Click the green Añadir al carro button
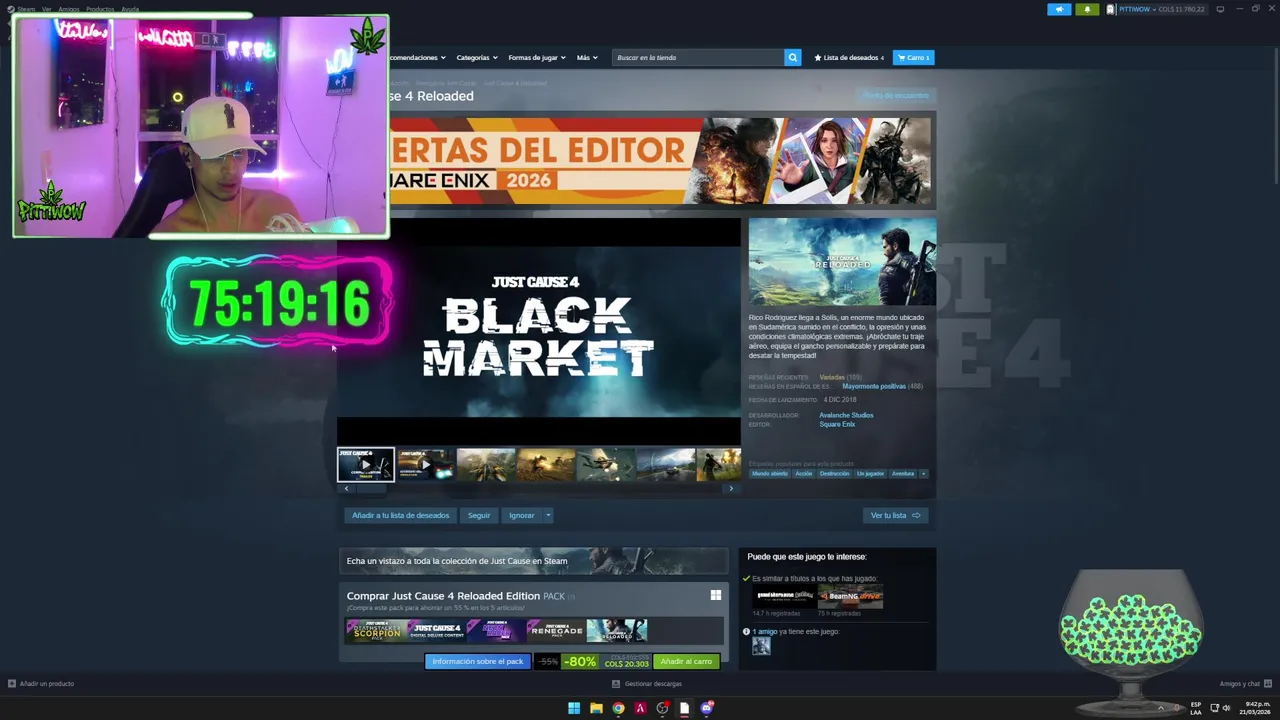 [686, 661]
